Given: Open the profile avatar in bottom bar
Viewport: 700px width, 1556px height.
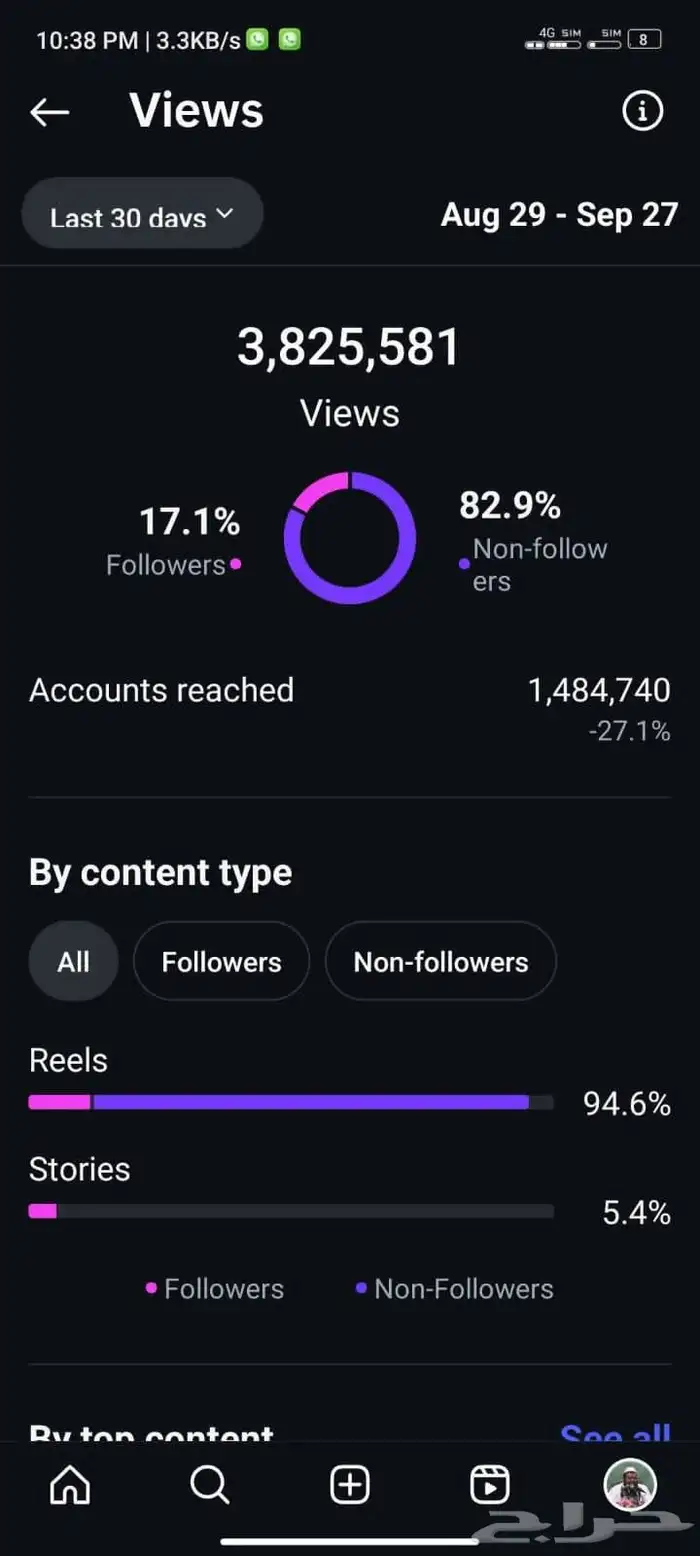Looking at the screenshot, I should coord(630,1484).
